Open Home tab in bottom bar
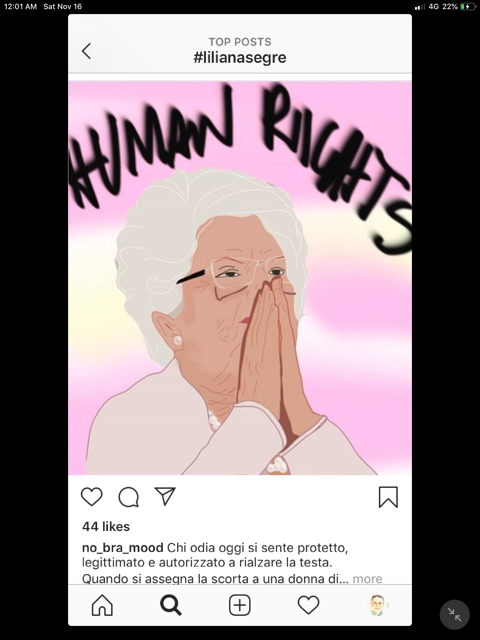 pyautogui.click(x=102, y=605)
